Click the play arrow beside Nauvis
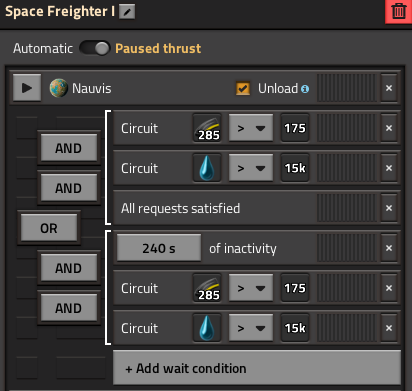This screenshot has height=391, width=412. (x=27, y=88)
